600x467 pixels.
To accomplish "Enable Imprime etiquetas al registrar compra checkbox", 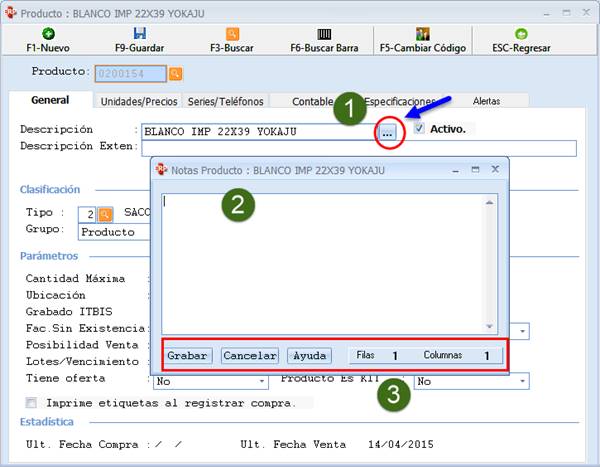I will (32, 403).
